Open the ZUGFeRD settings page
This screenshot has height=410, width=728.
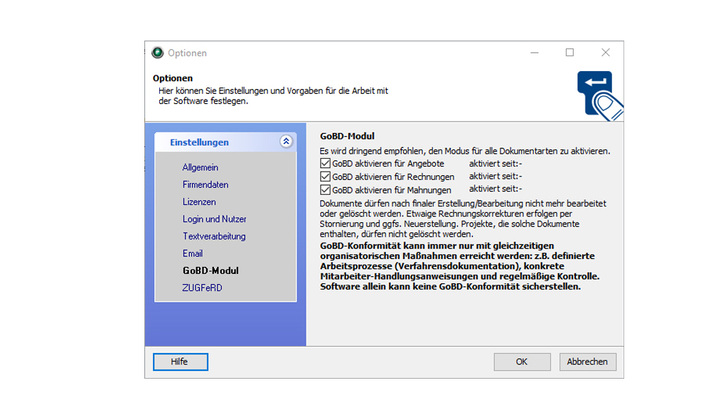(202, 288)
